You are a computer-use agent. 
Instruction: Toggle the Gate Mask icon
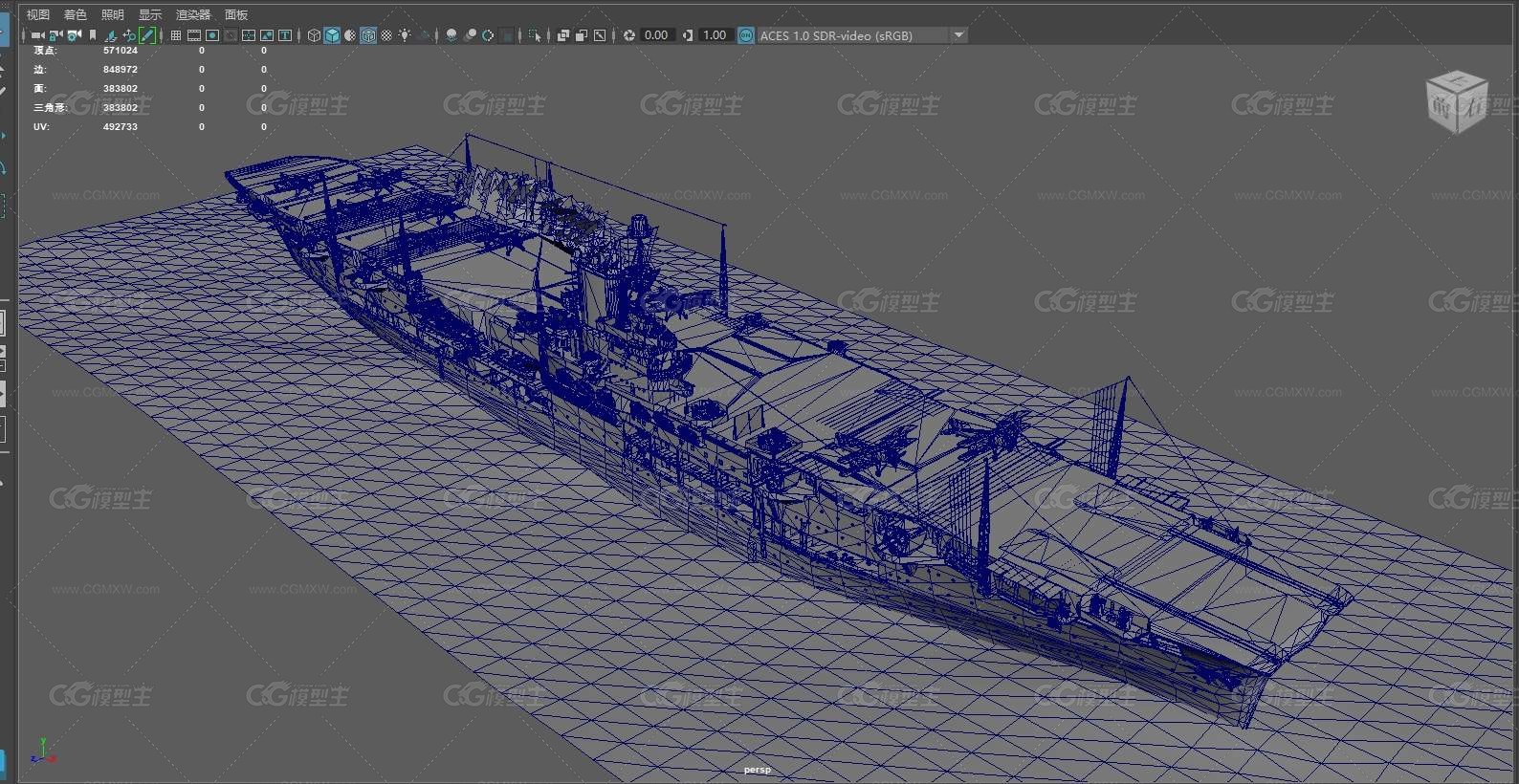(230, 35)
